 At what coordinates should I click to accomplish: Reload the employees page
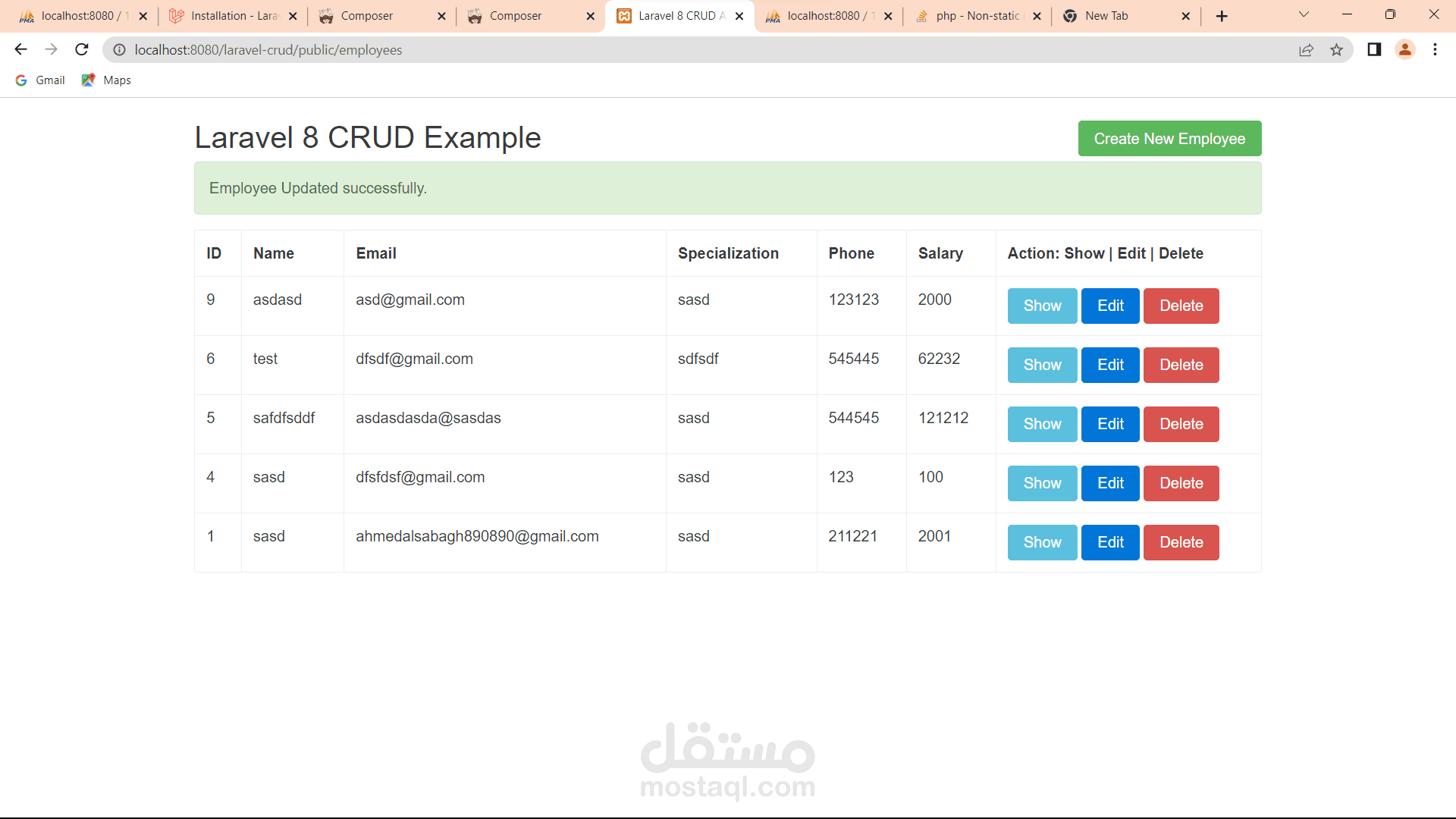(x=82, y=50)
